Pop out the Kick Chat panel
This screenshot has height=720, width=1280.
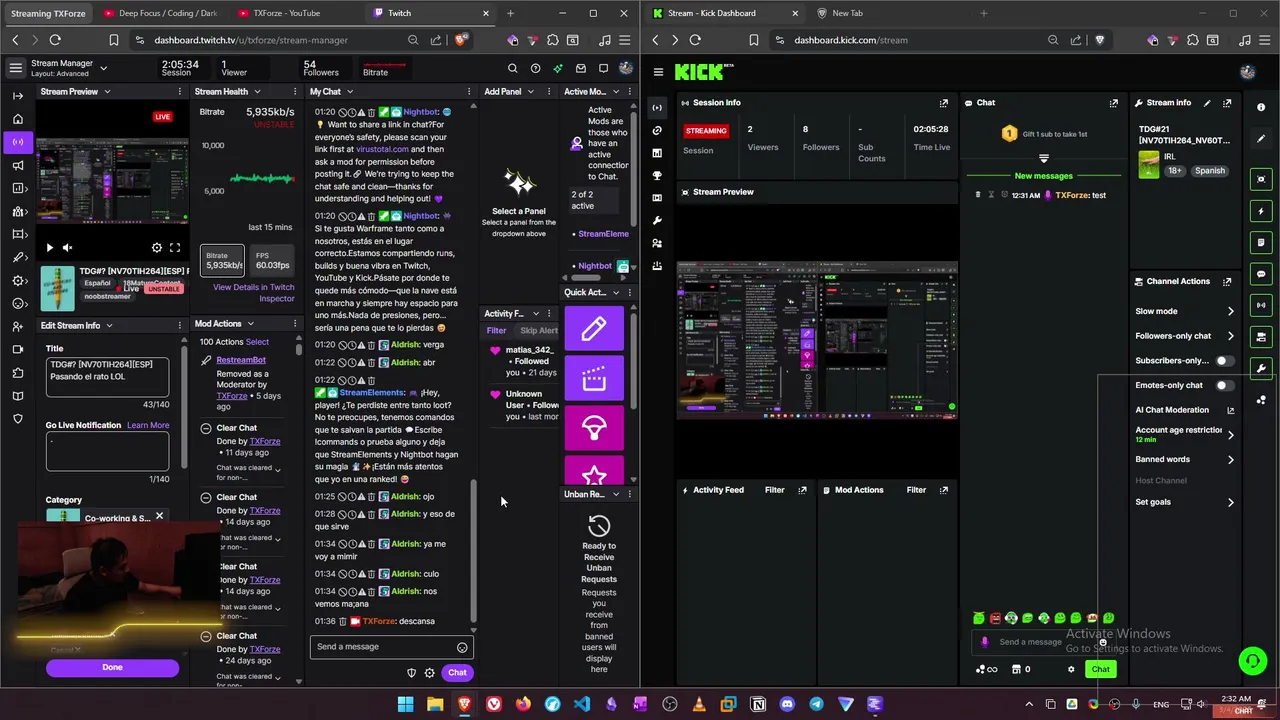[x=1114, y=103]
